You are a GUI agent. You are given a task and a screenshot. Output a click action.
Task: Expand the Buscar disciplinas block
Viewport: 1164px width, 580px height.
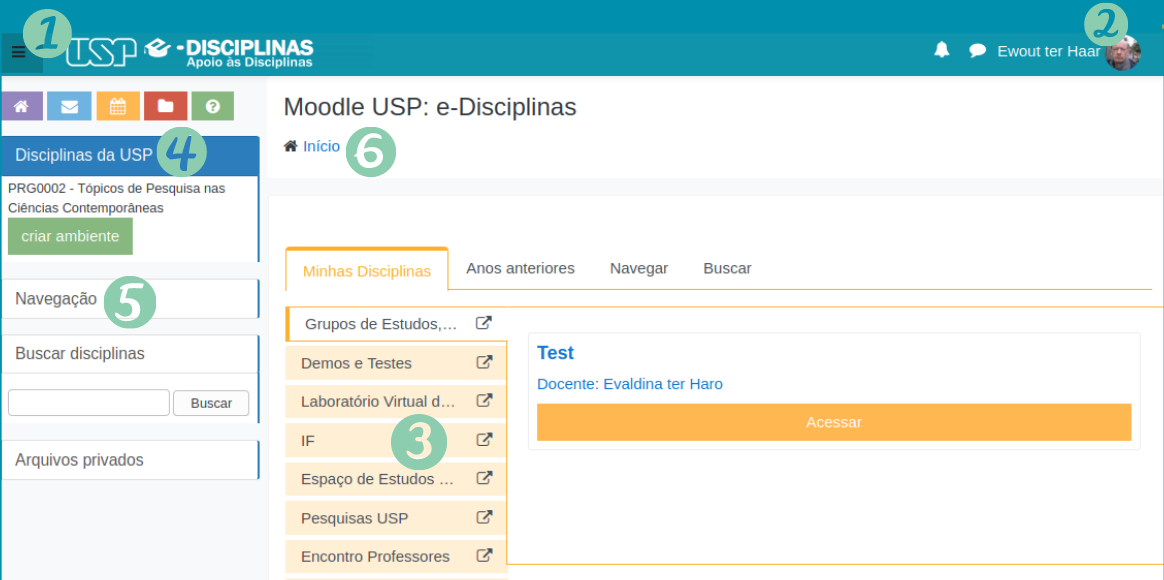click(x=130, y=353)
